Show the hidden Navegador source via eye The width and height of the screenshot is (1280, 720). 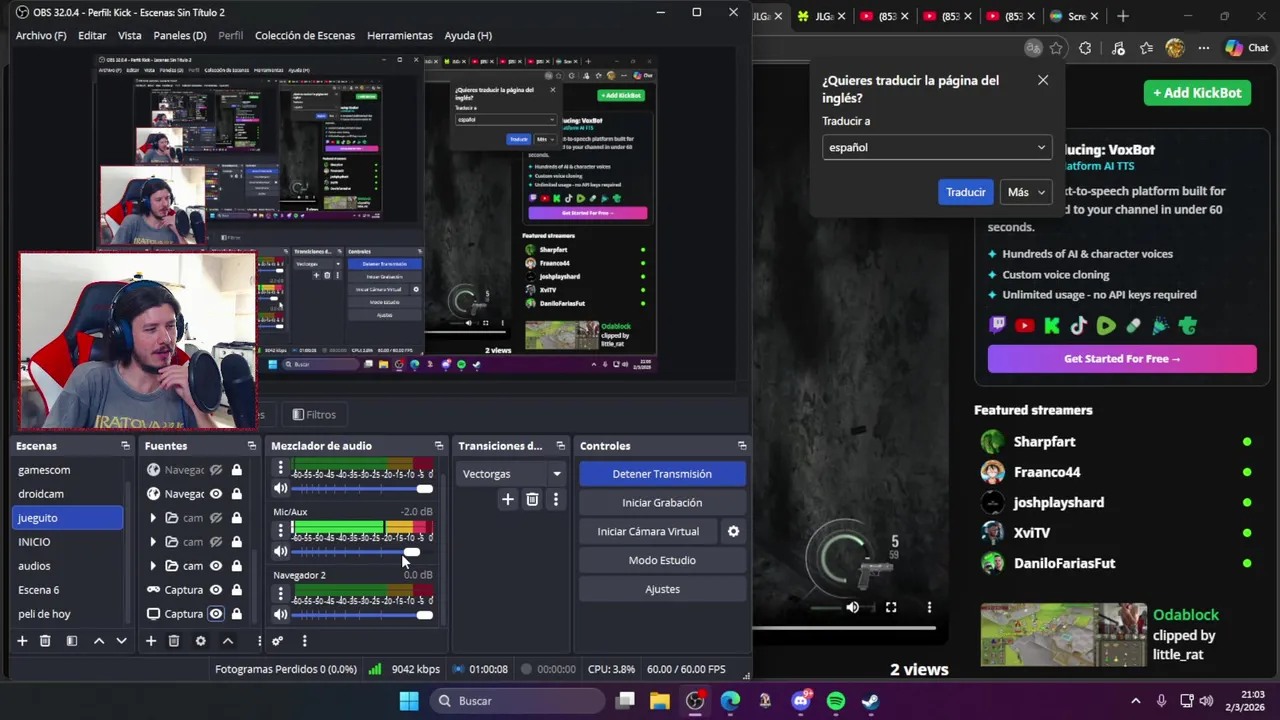point(215,470)
